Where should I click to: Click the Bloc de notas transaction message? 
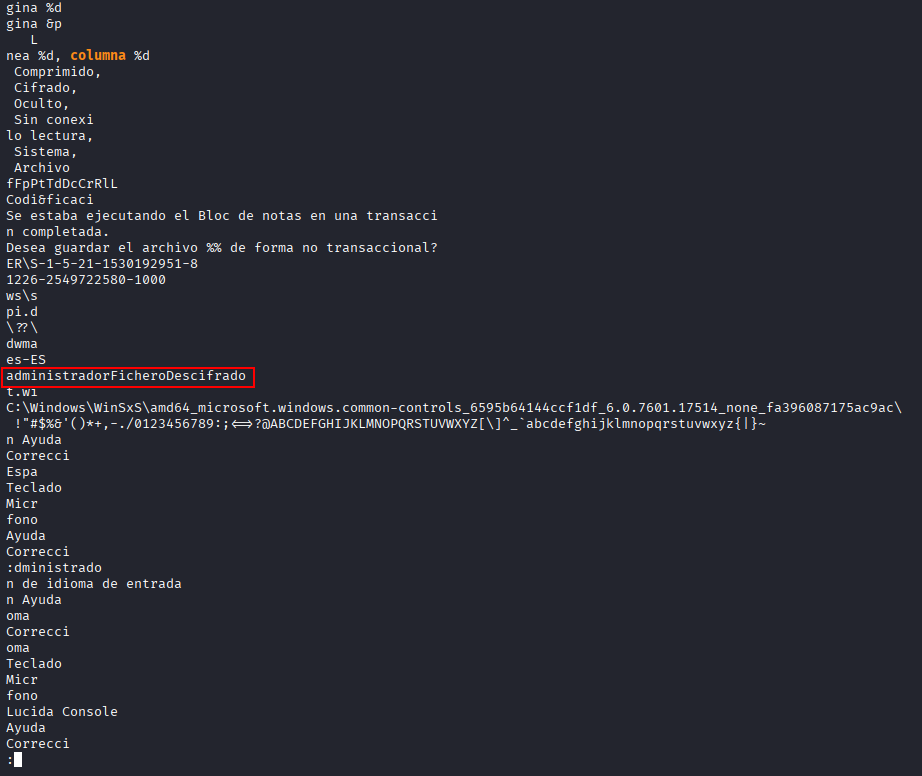click(x=222, y=216)
